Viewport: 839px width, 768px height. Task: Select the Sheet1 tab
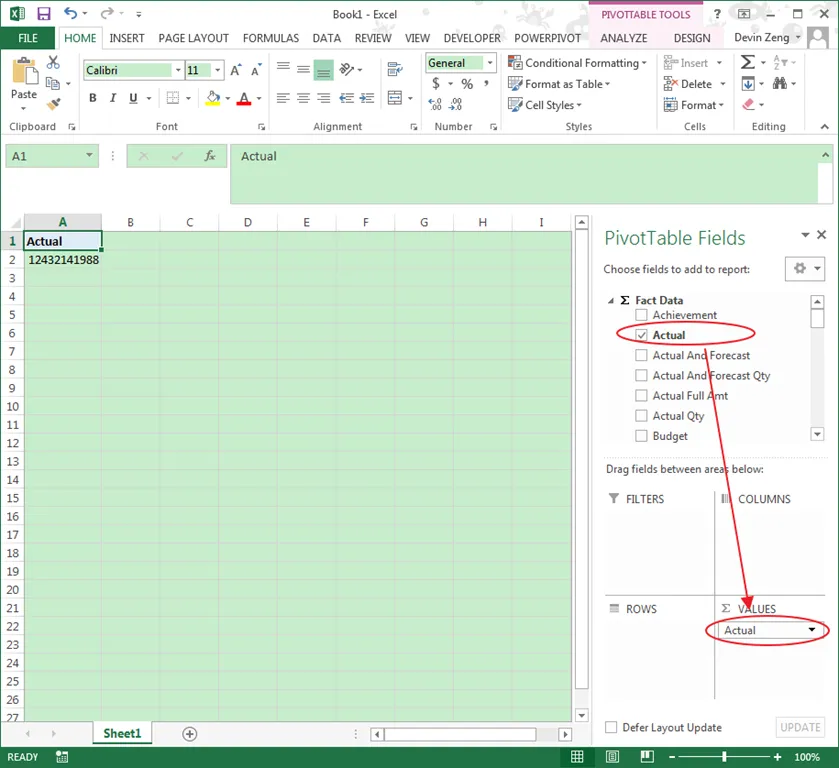[122, 733]
